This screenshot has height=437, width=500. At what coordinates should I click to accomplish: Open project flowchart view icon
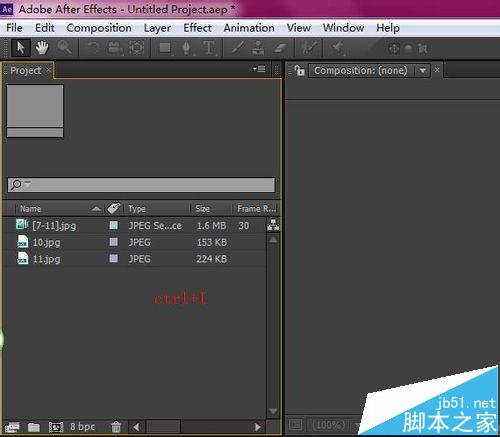pyautogui.click(x=273, y=225)
